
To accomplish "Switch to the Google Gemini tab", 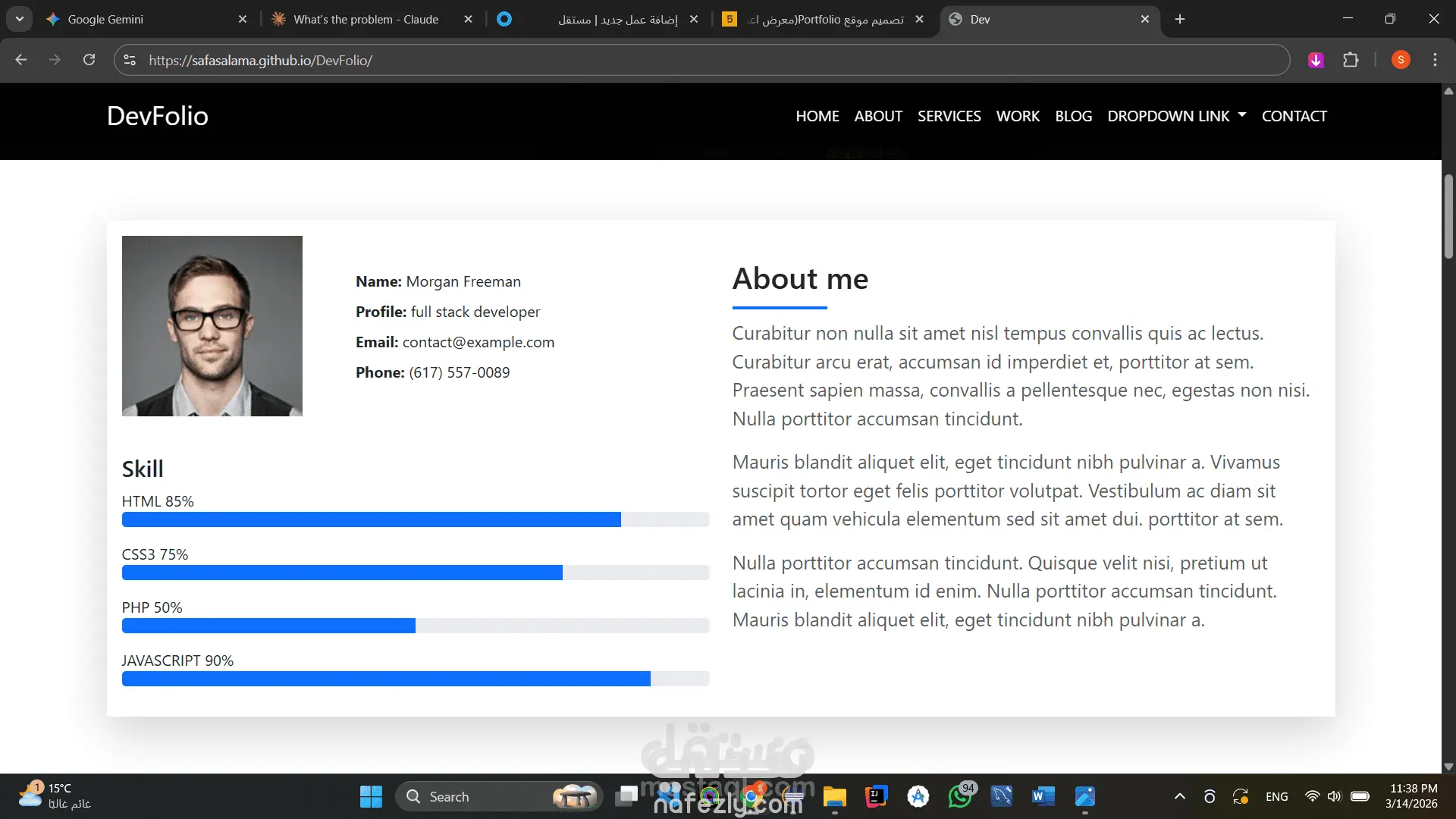I will 105,19.
